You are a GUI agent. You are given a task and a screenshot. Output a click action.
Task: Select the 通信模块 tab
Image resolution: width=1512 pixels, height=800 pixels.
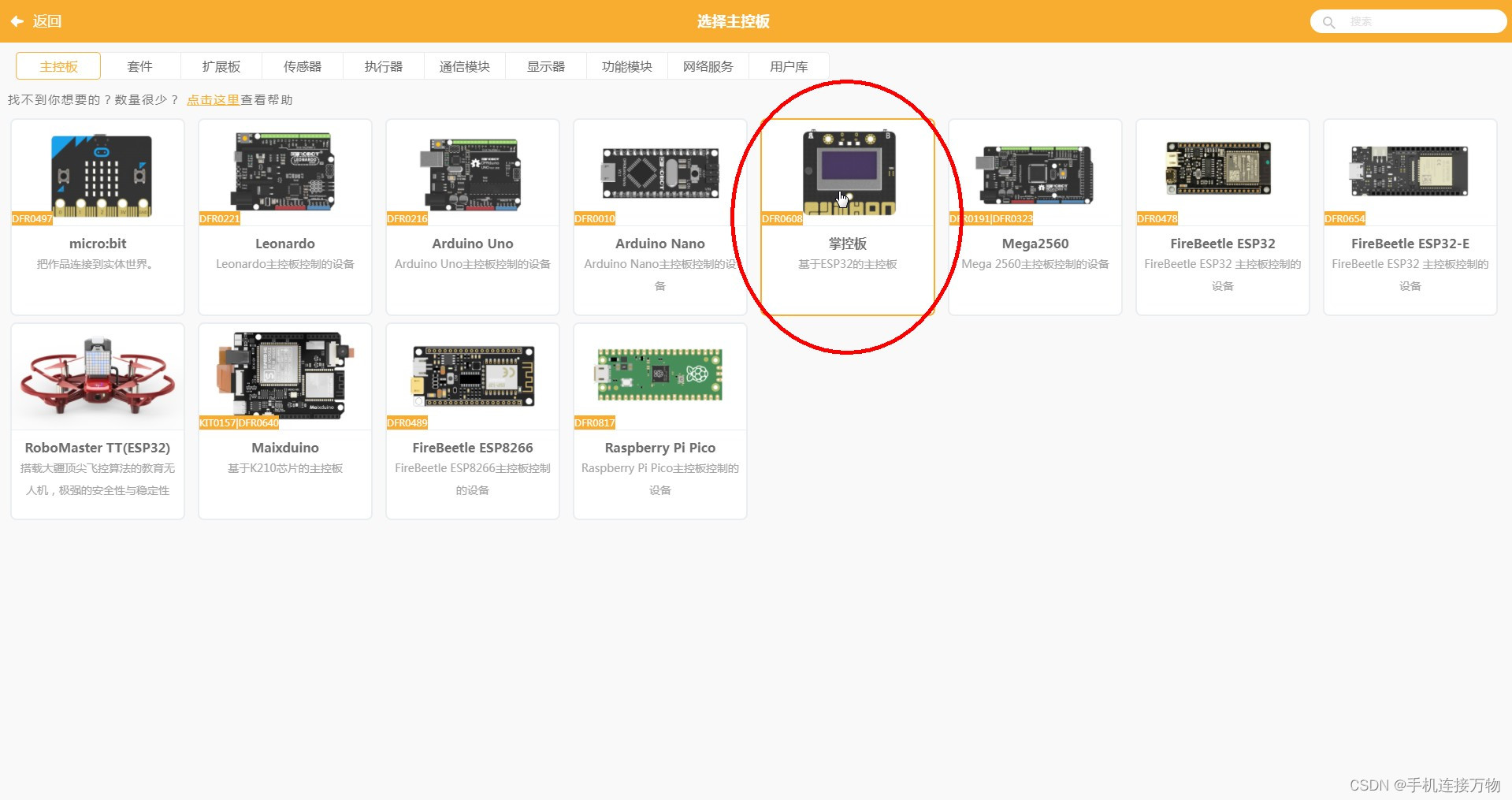coord(464,66)
